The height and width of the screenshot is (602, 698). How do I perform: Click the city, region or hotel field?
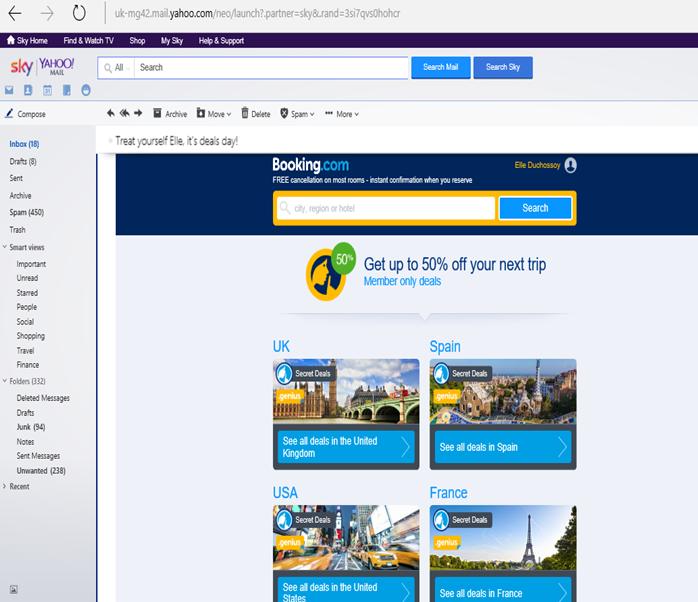(386, 208)
